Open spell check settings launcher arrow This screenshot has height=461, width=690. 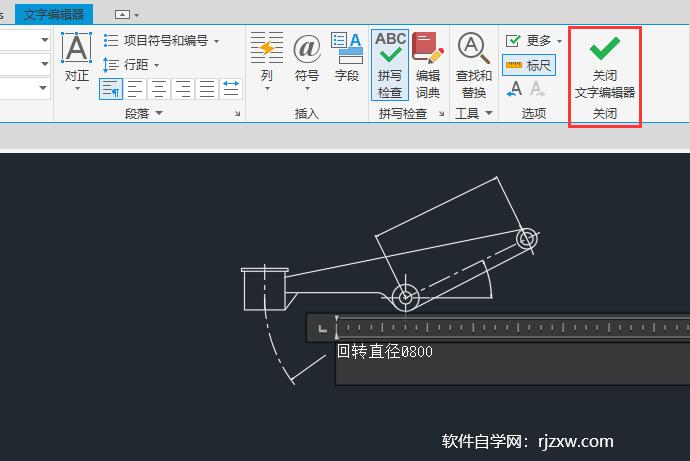[441, 114]
